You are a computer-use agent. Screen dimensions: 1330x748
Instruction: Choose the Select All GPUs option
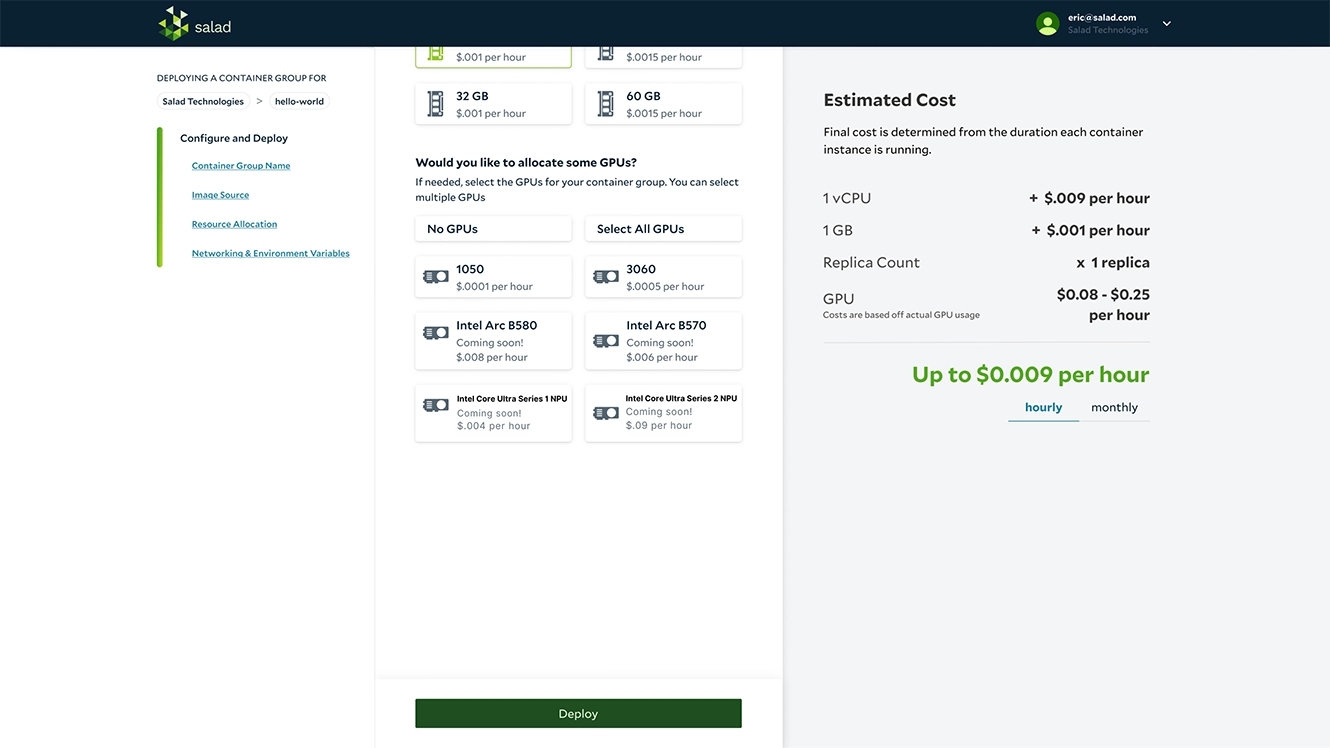pos(663,229)
